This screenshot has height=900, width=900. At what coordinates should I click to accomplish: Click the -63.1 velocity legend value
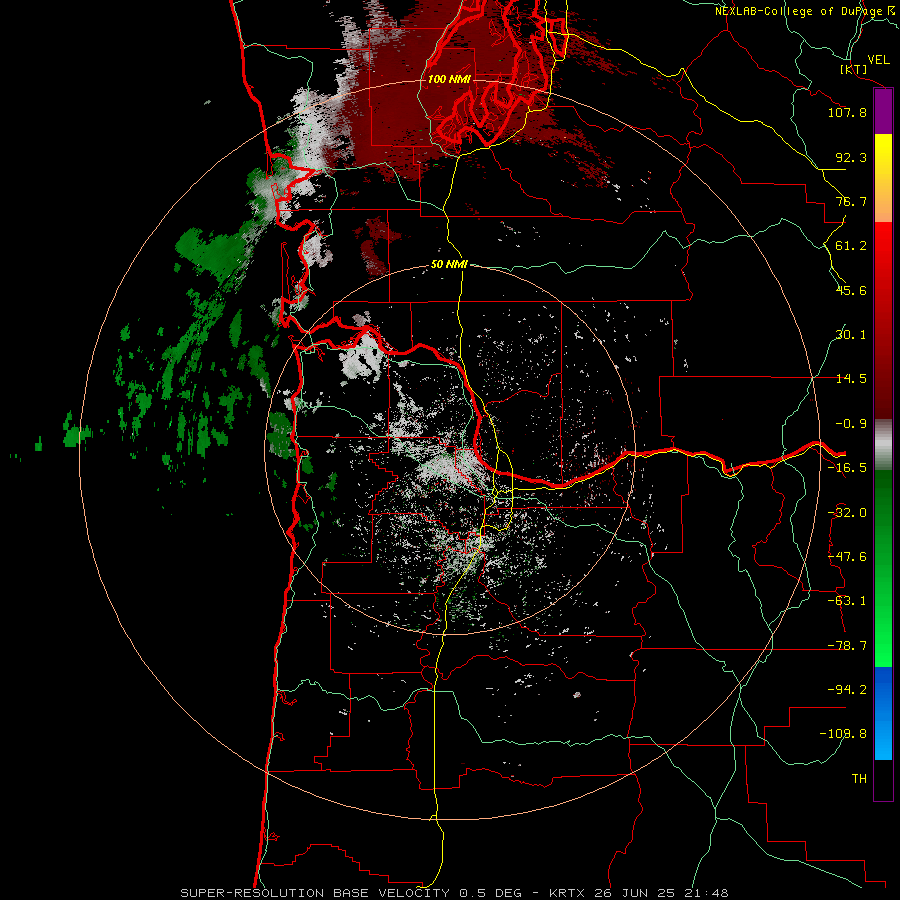(x=847, y=601)
